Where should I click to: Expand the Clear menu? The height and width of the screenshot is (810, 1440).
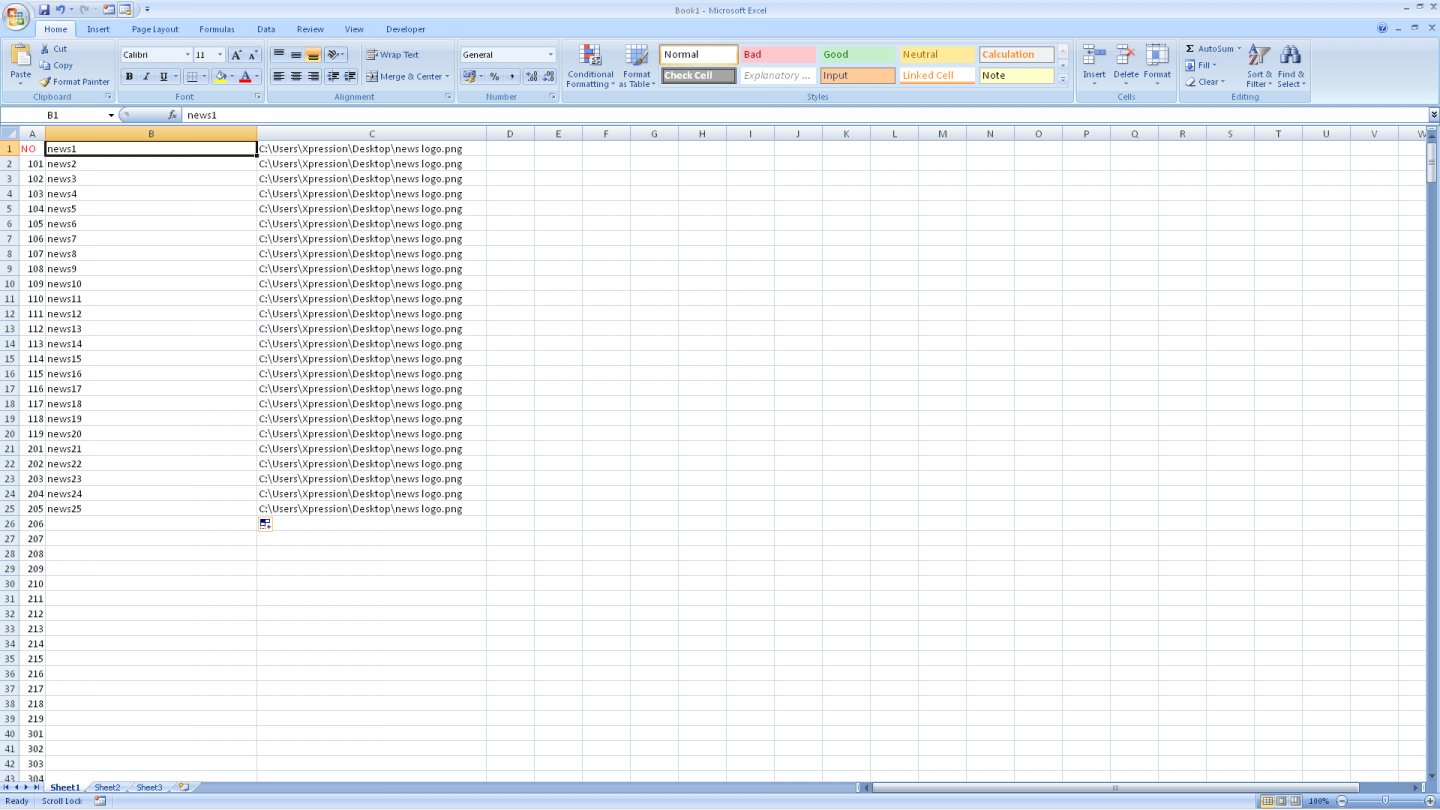(1205, 82)
